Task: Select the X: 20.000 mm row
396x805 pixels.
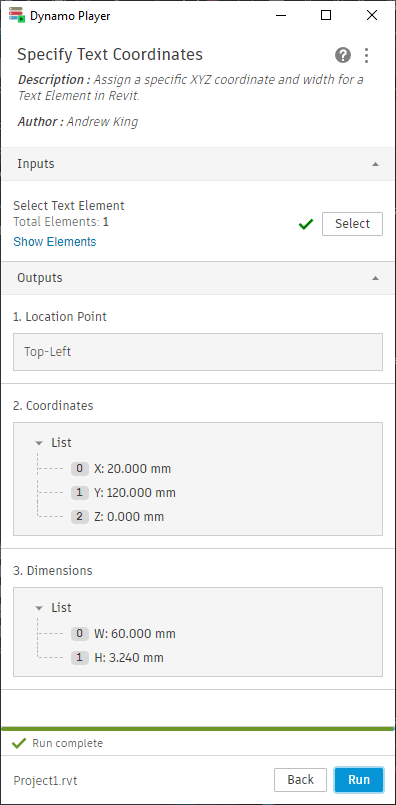Action: pos(122,469)
